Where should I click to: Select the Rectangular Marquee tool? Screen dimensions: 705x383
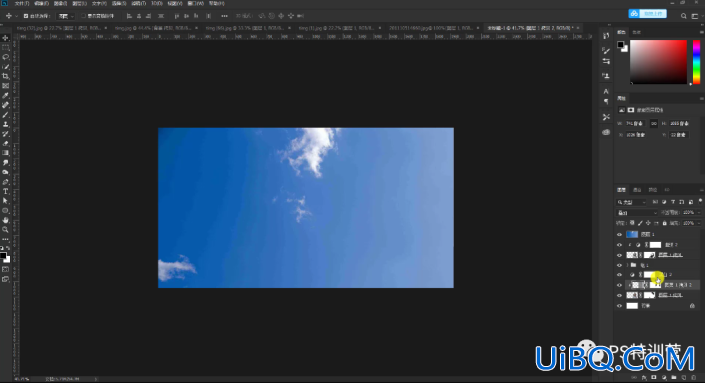(x=5, y=48)
